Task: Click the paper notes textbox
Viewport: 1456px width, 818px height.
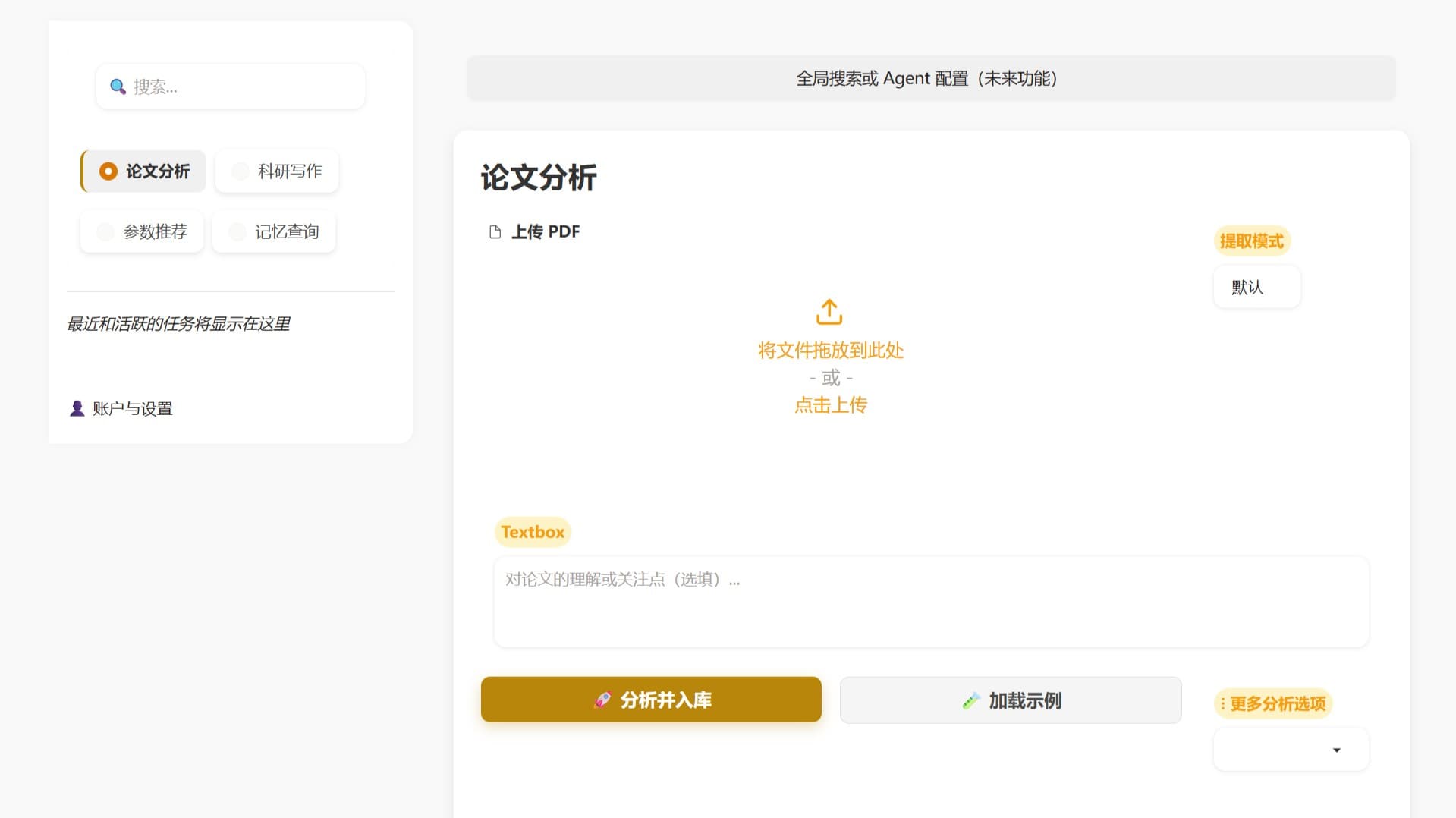Action: pyautogui.click(x=931, y=602)
